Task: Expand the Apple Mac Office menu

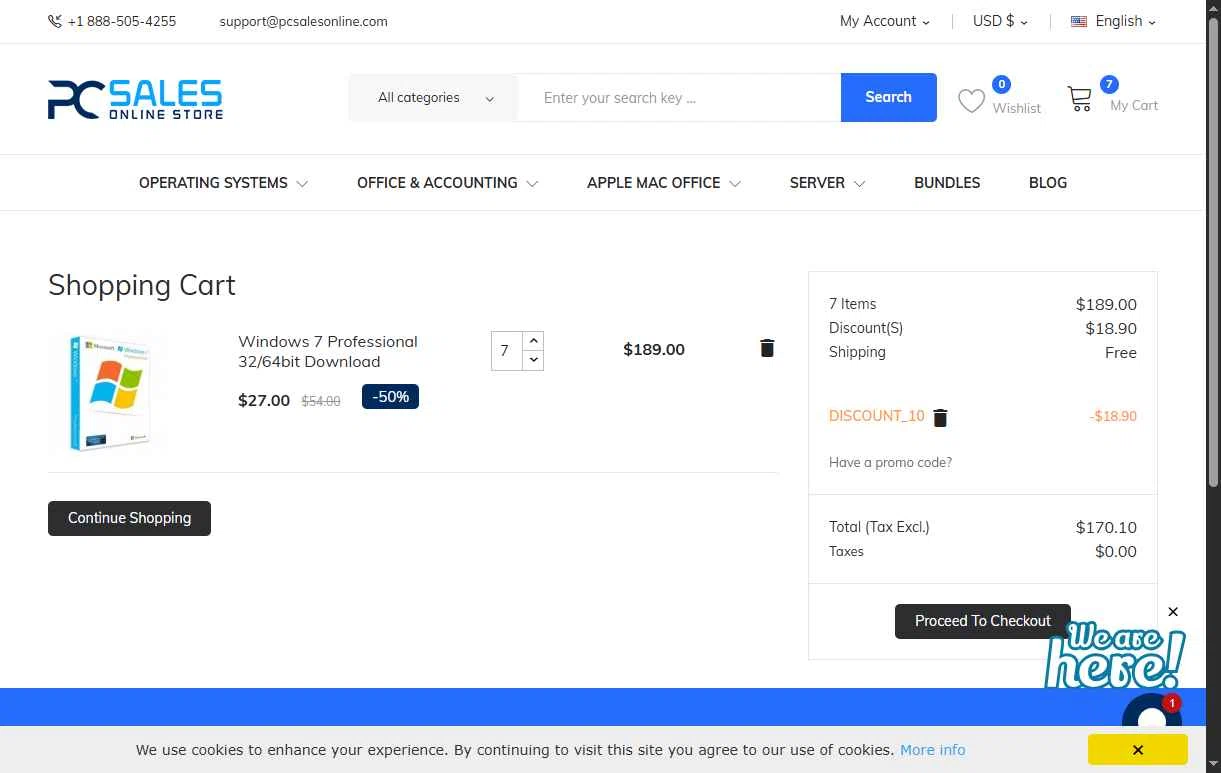Action: [663, 183]
